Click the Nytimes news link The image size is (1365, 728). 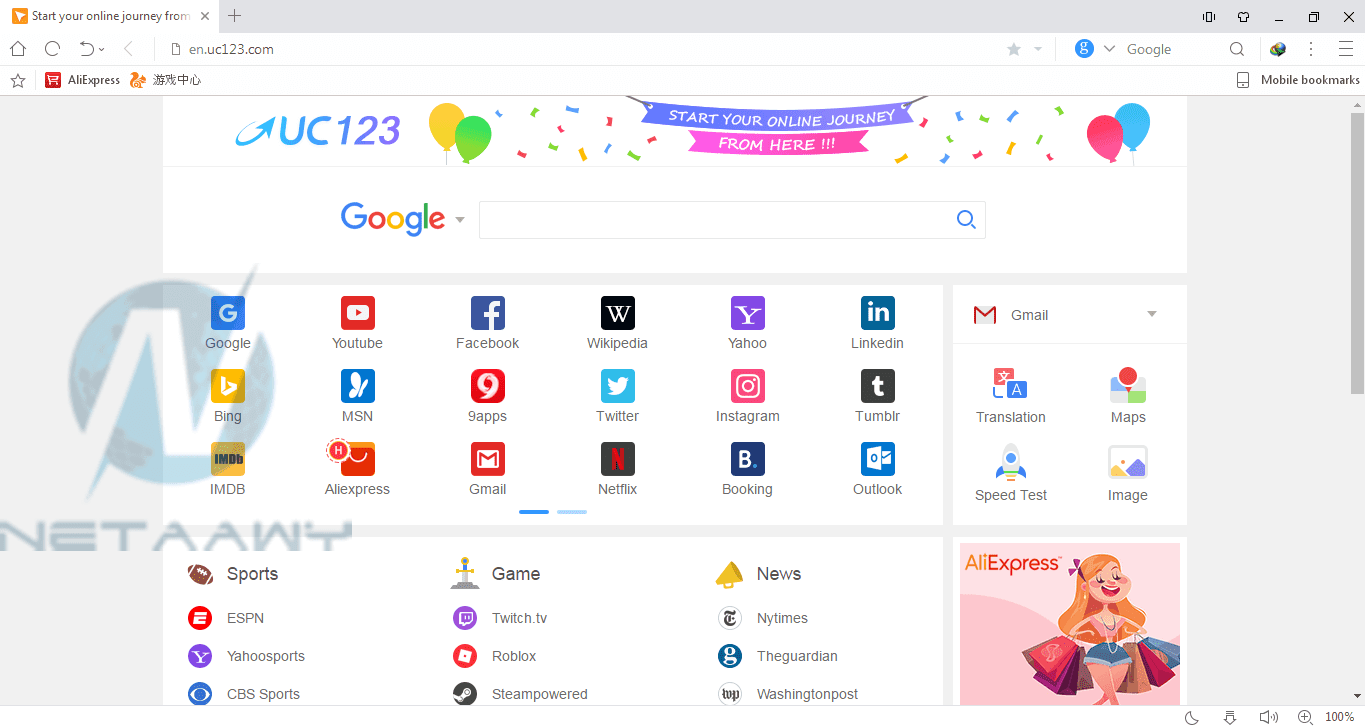(782, 618)
